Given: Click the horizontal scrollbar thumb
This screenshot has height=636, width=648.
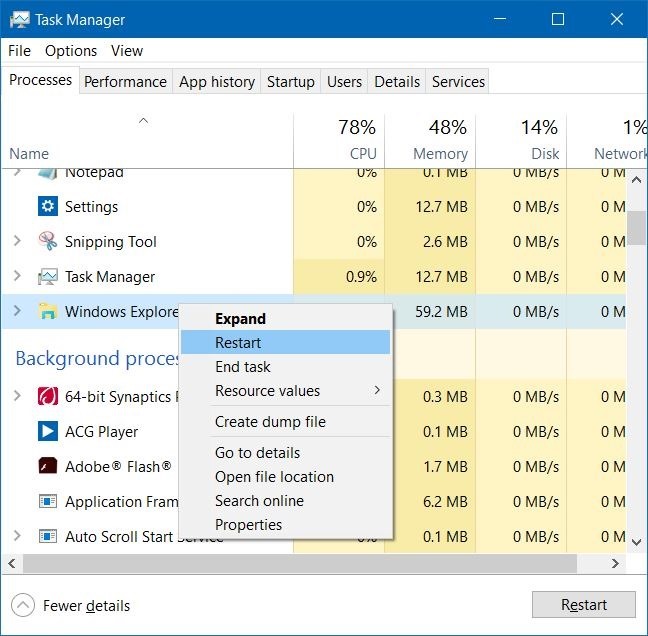Looking at the screenshot, I should point(300,563).
